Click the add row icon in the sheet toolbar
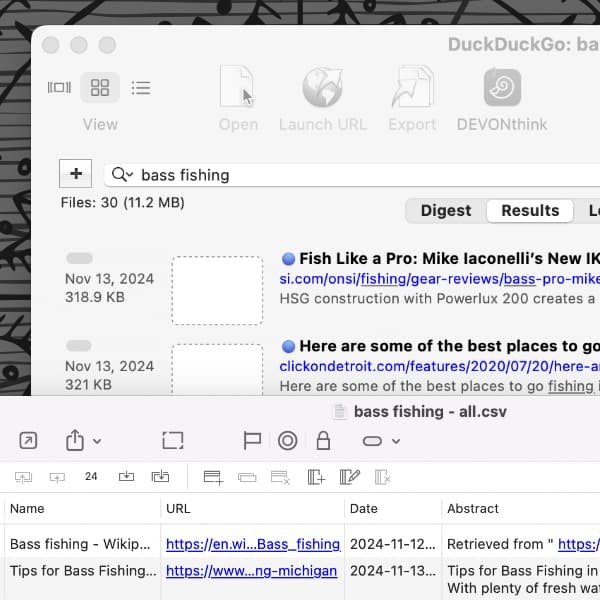Image resolution: width=600 pixels, height=600 pixels. pyautogui.click(x=212, y=477)
